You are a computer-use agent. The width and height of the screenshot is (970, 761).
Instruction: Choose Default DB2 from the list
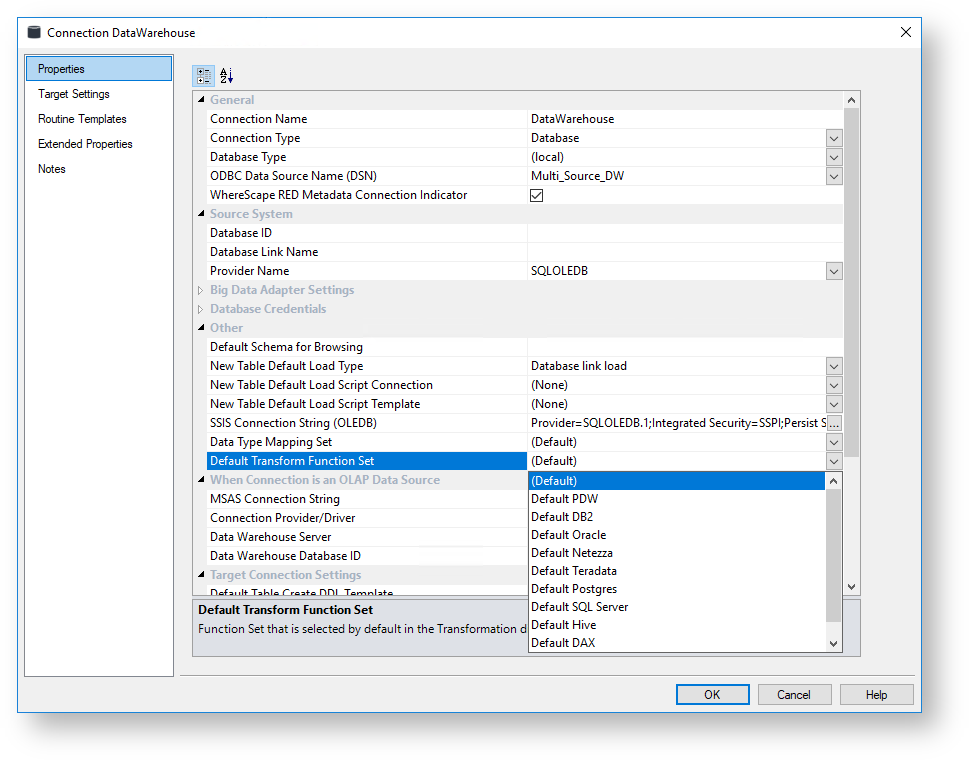pos(677,517)
